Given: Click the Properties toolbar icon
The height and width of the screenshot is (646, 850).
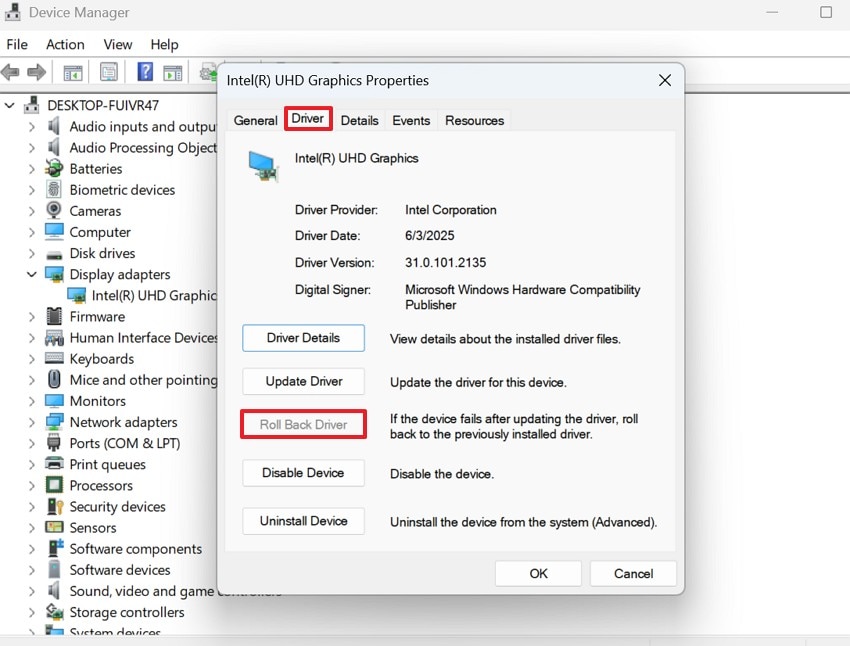Looking at the screenshot, I should tap(109, 72).
